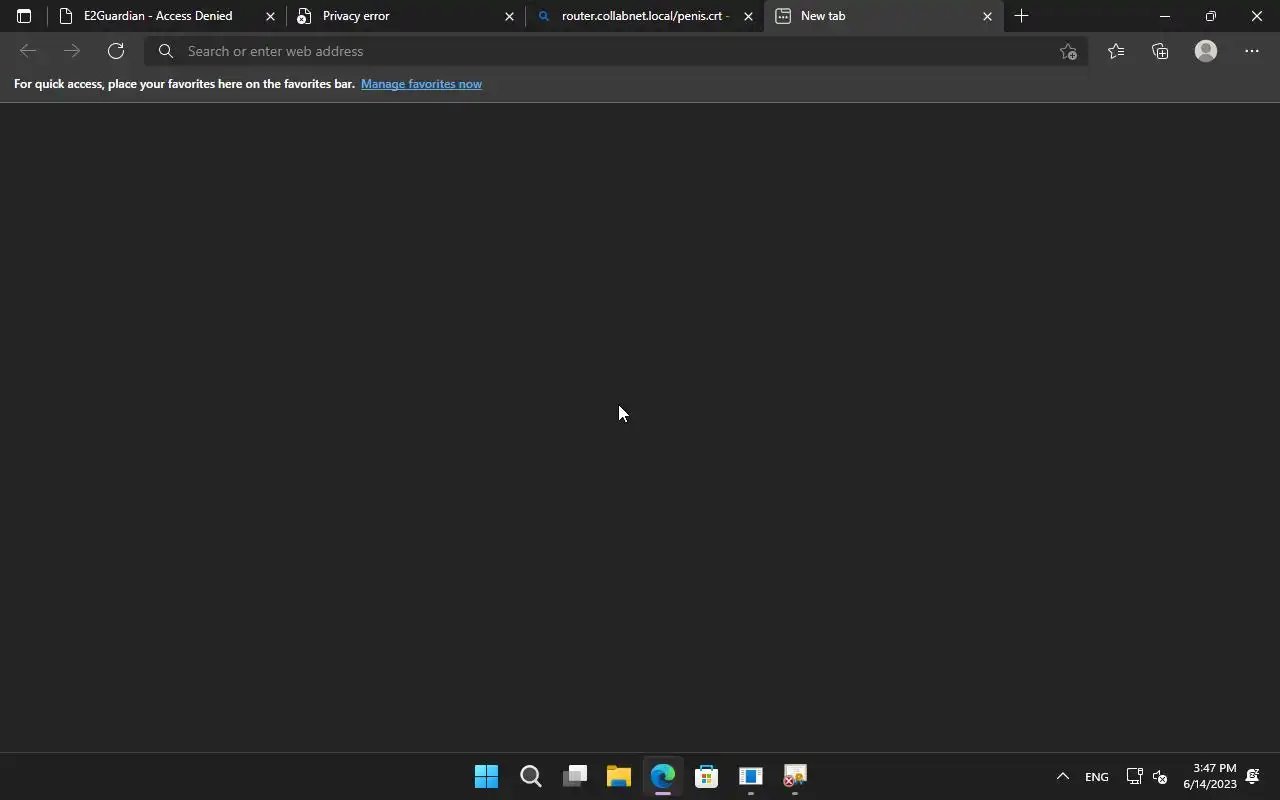Click the ENG language indicator

(1097, 777)
